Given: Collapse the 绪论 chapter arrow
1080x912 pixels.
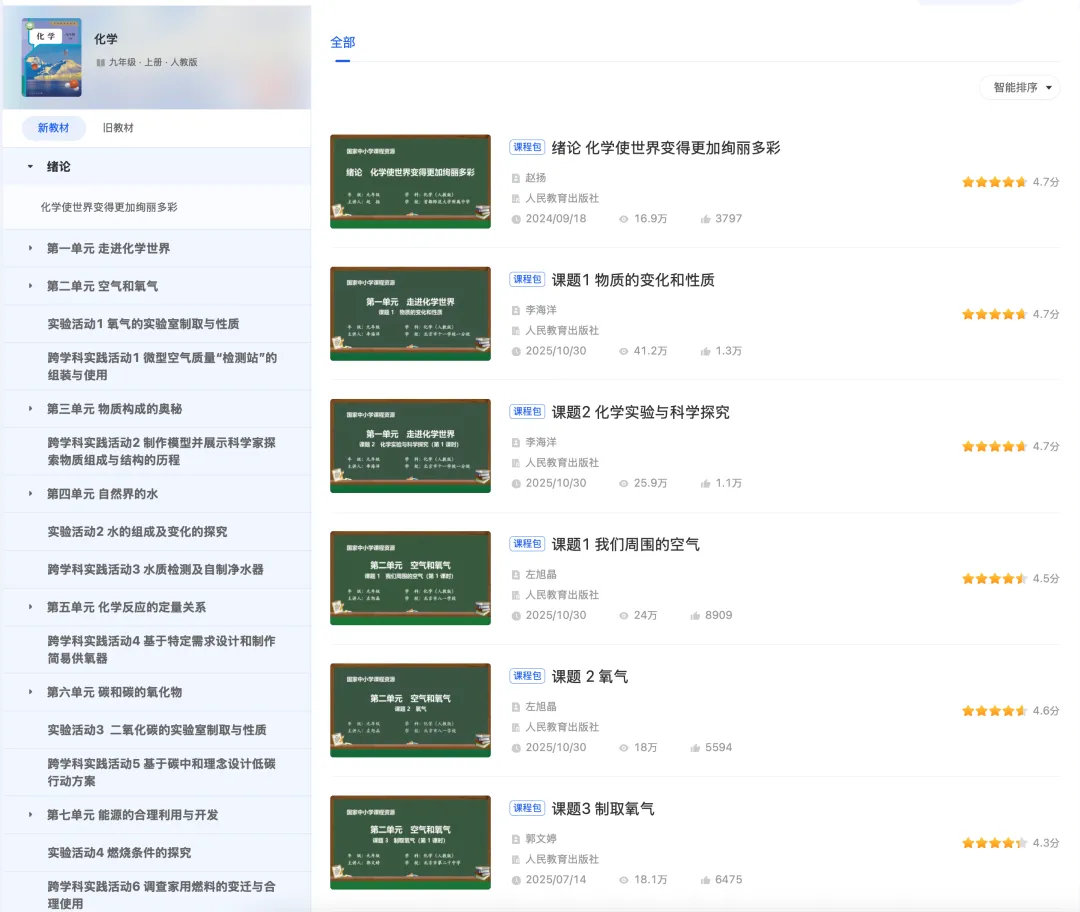Looking at the screenshot, I should [30, 167].
